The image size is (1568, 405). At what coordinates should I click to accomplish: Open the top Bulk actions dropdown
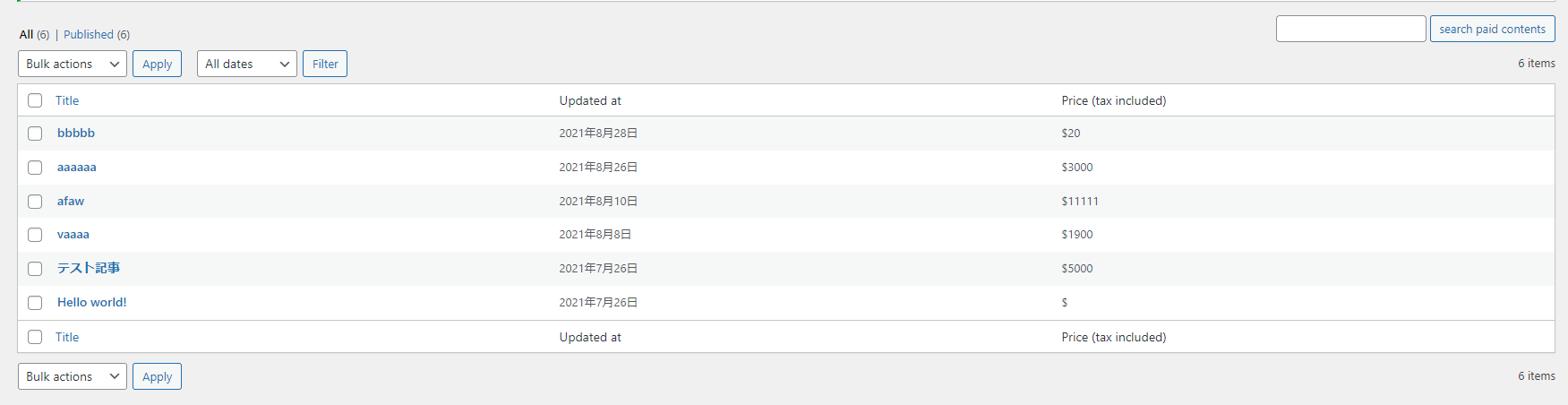(73, 64)
